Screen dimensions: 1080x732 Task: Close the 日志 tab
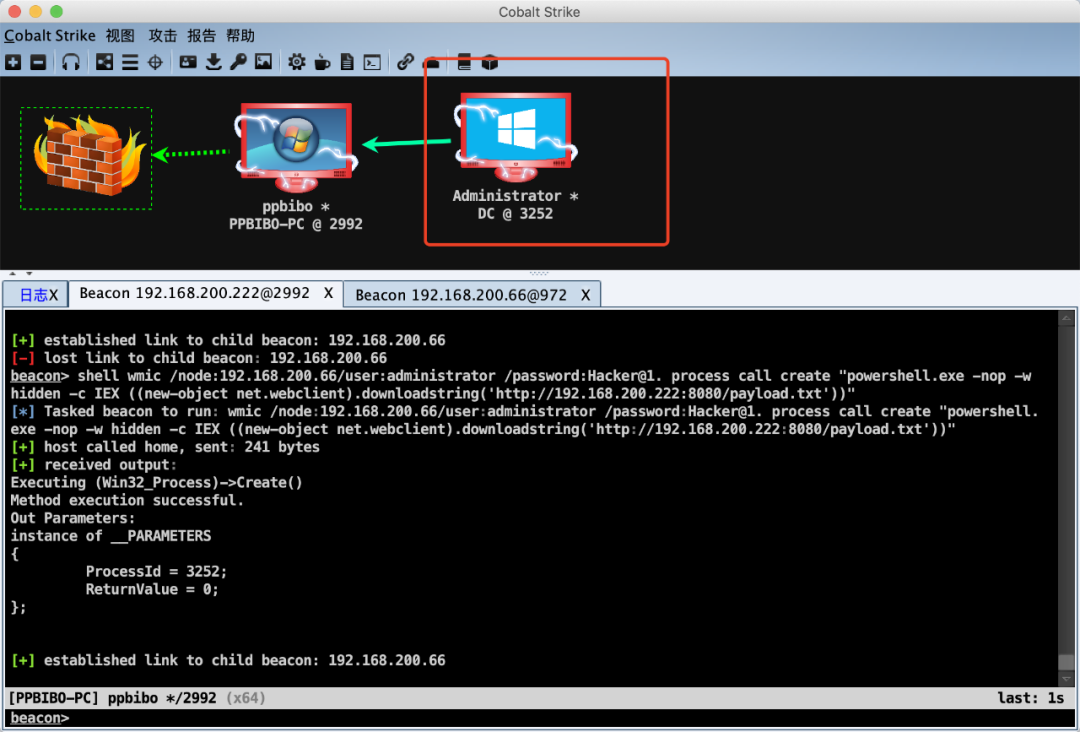click(x=54, y=295)
